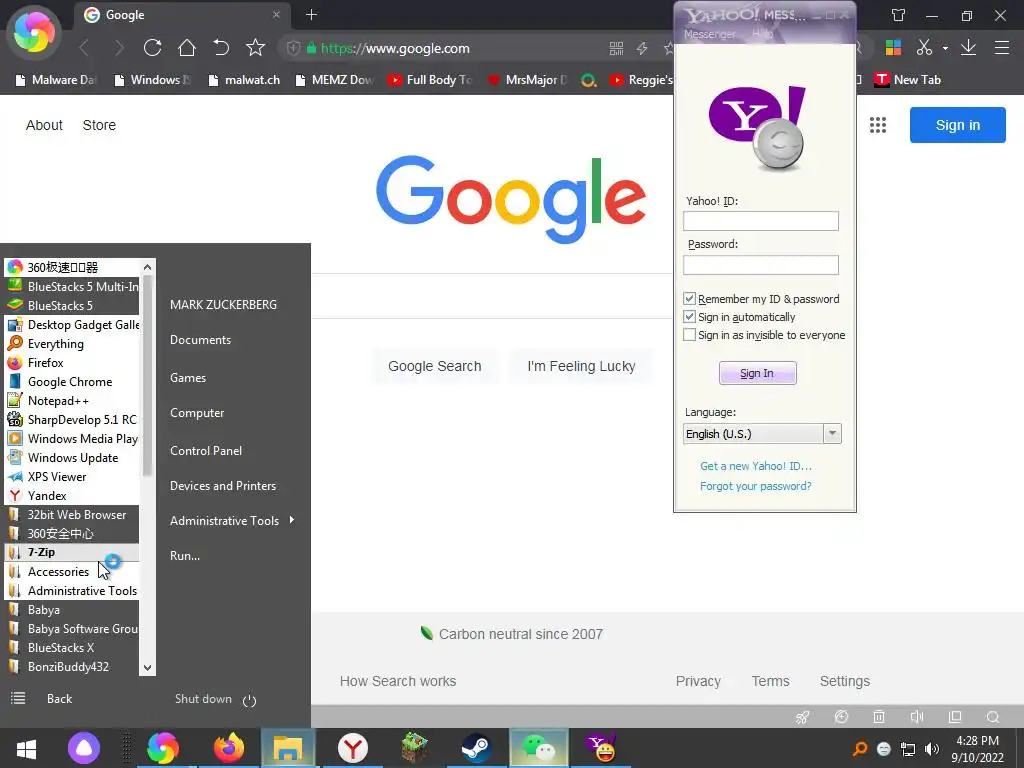
Task: Open Google apps grid icon
Action: coord(878,125)
